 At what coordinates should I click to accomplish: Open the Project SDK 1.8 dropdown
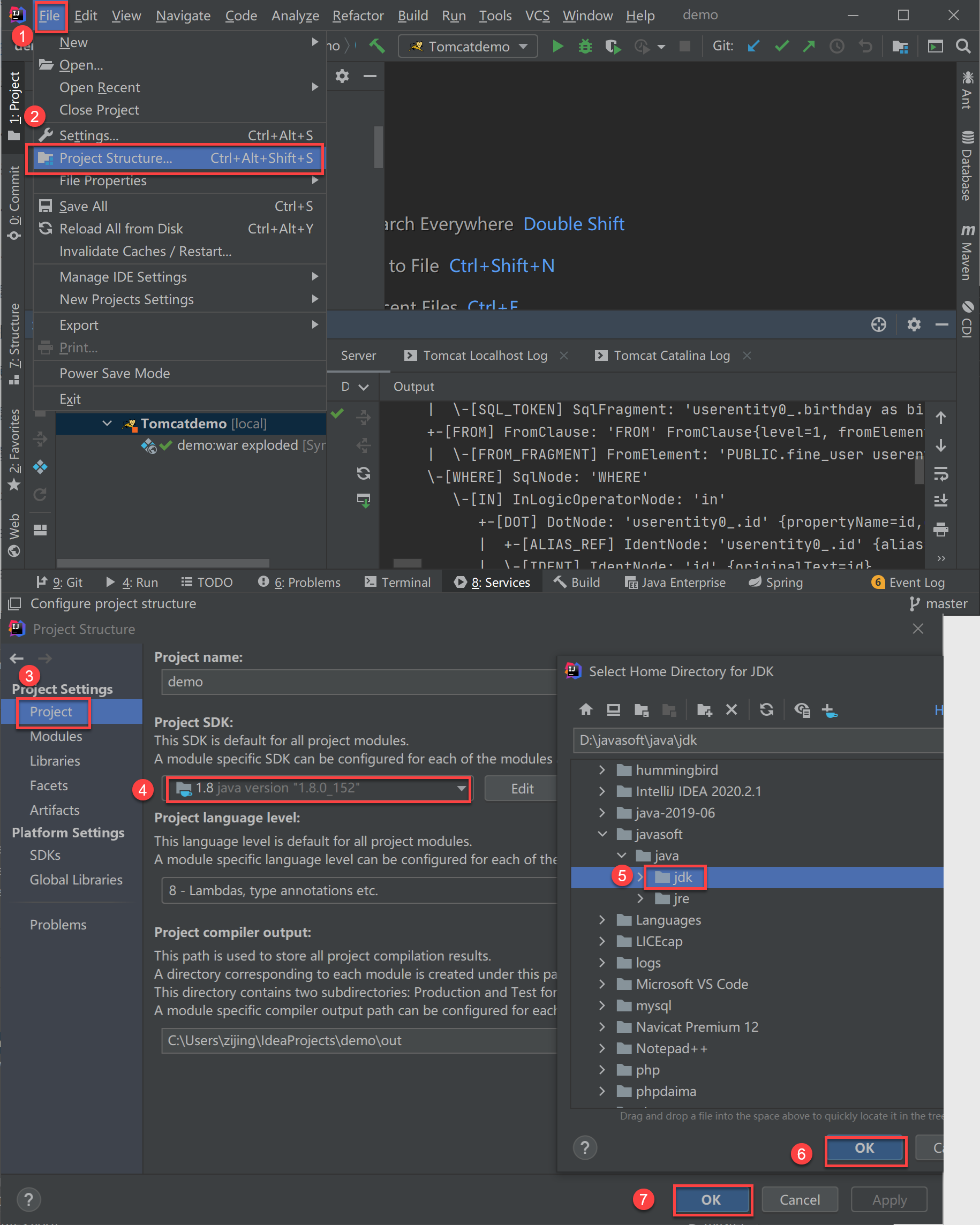pos(319,788)
